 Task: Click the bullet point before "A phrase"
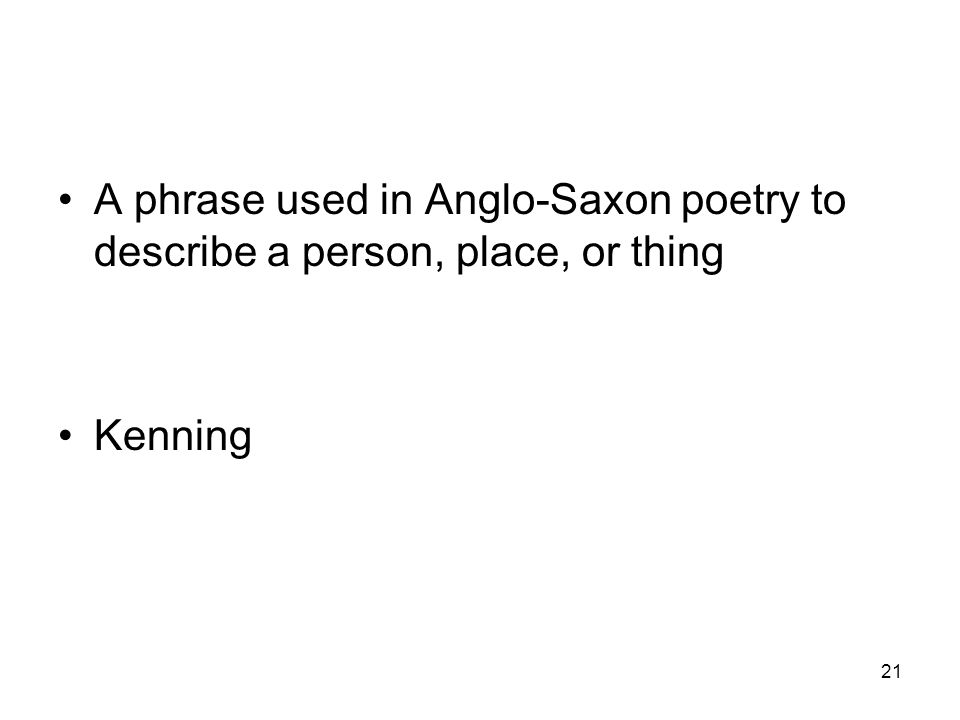coord(66,200)
